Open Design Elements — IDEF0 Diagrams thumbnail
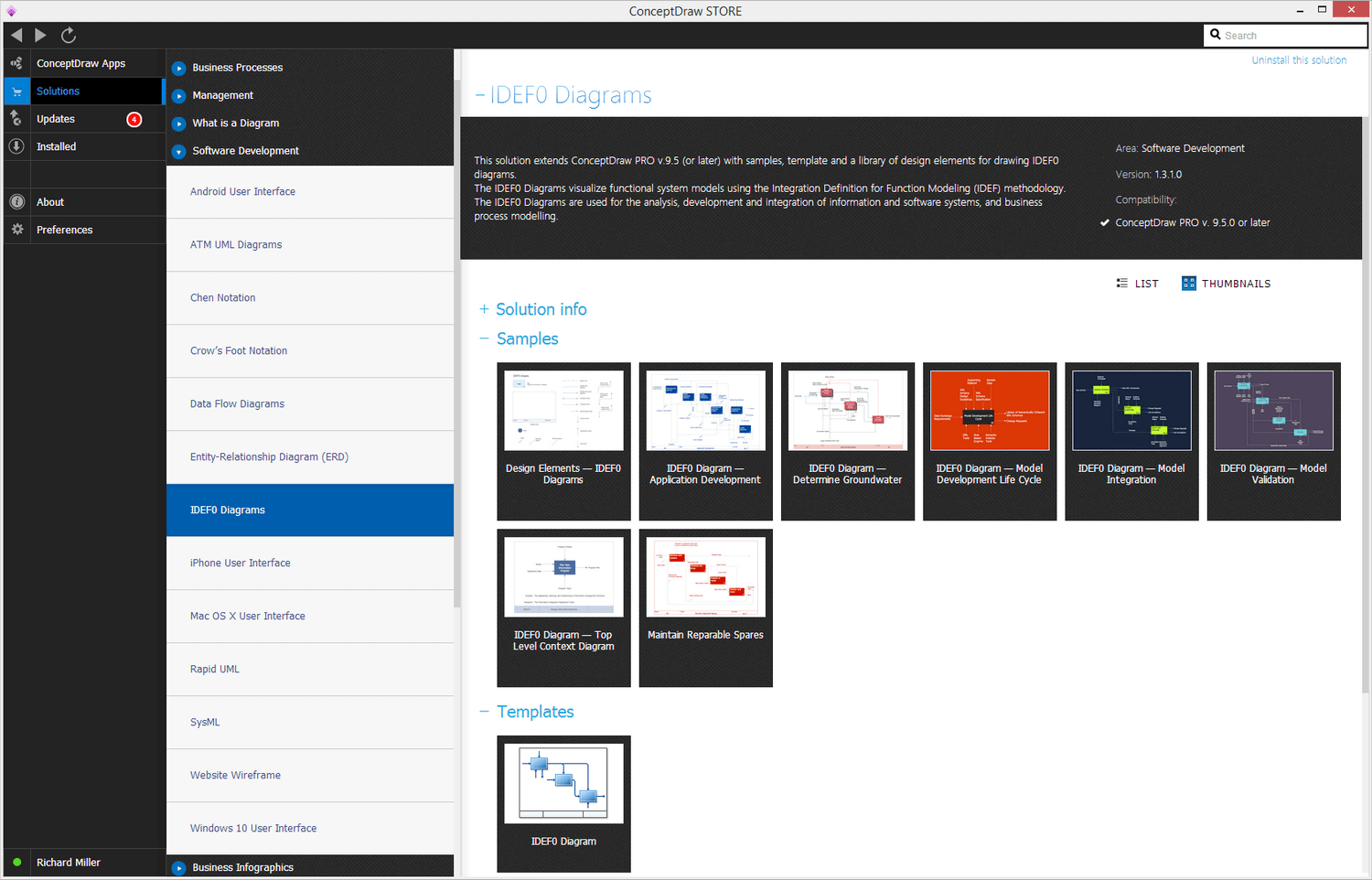This screenshot has height=880, width=1372. [563, 441]
